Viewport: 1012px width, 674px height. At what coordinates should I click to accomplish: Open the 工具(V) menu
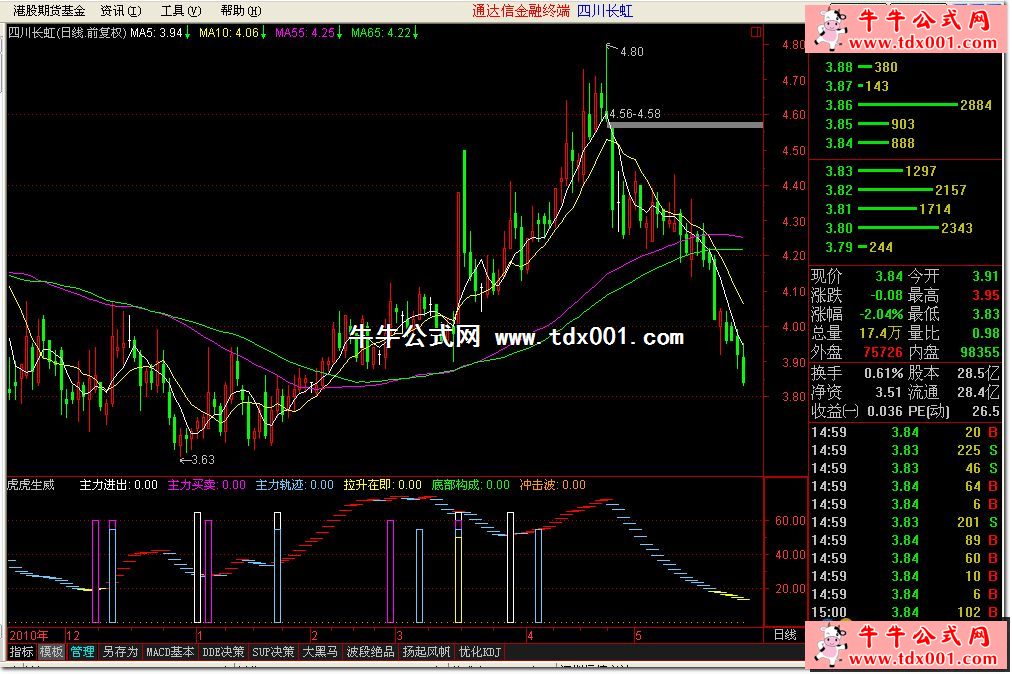[181, 11]
